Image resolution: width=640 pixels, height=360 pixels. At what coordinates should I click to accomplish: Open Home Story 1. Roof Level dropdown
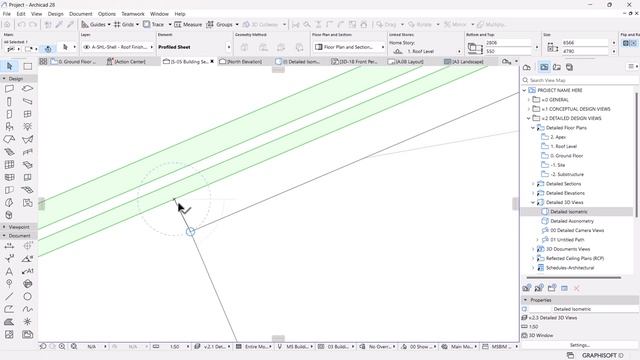coord(426,51)
